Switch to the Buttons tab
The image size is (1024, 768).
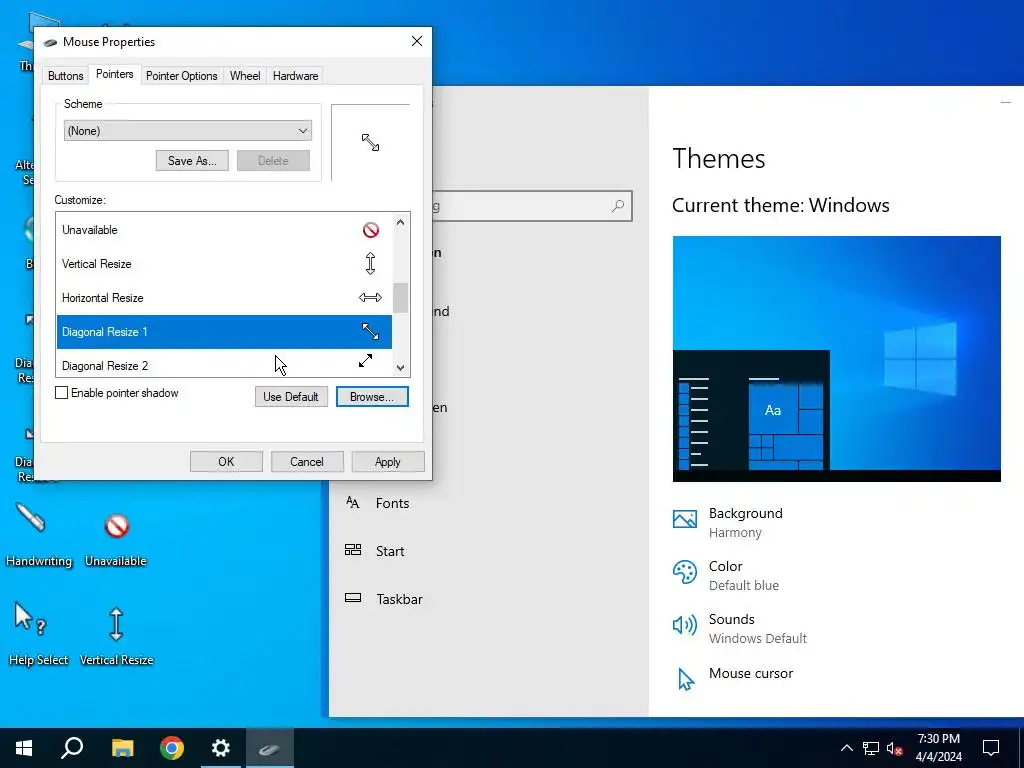tap(65, 76)
